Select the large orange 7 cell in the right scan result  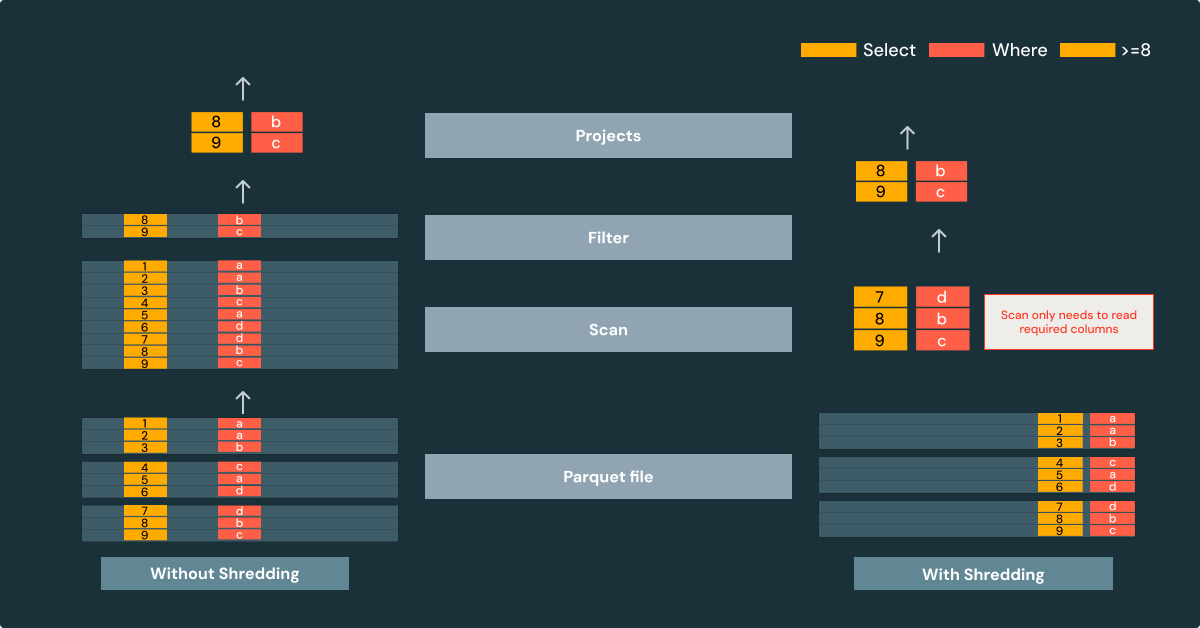coord(880,297)
